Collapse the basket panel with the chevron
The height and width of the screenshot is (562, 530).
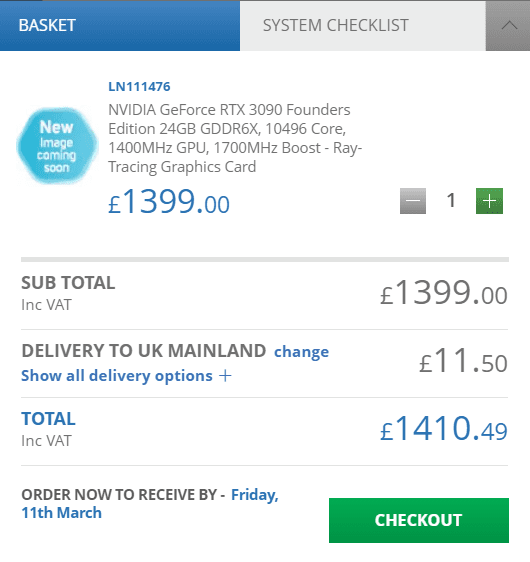pos(508,25)
